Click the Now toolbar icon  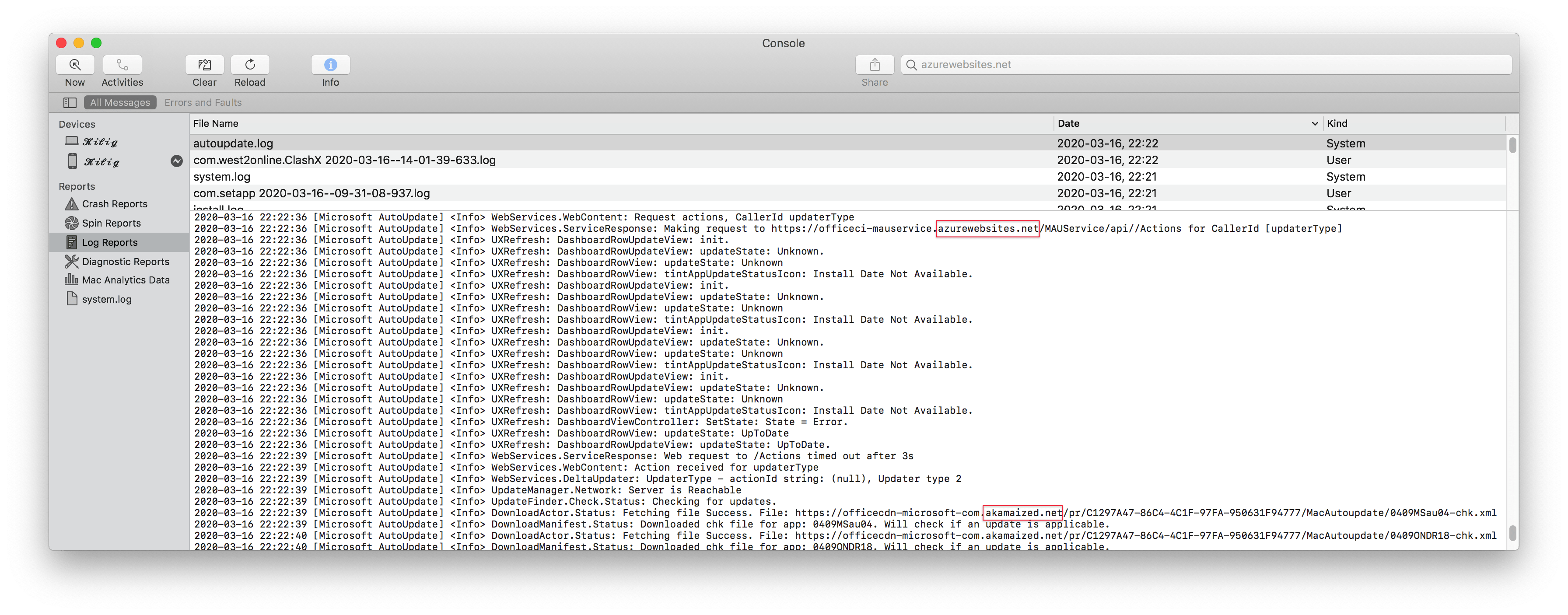75,64
